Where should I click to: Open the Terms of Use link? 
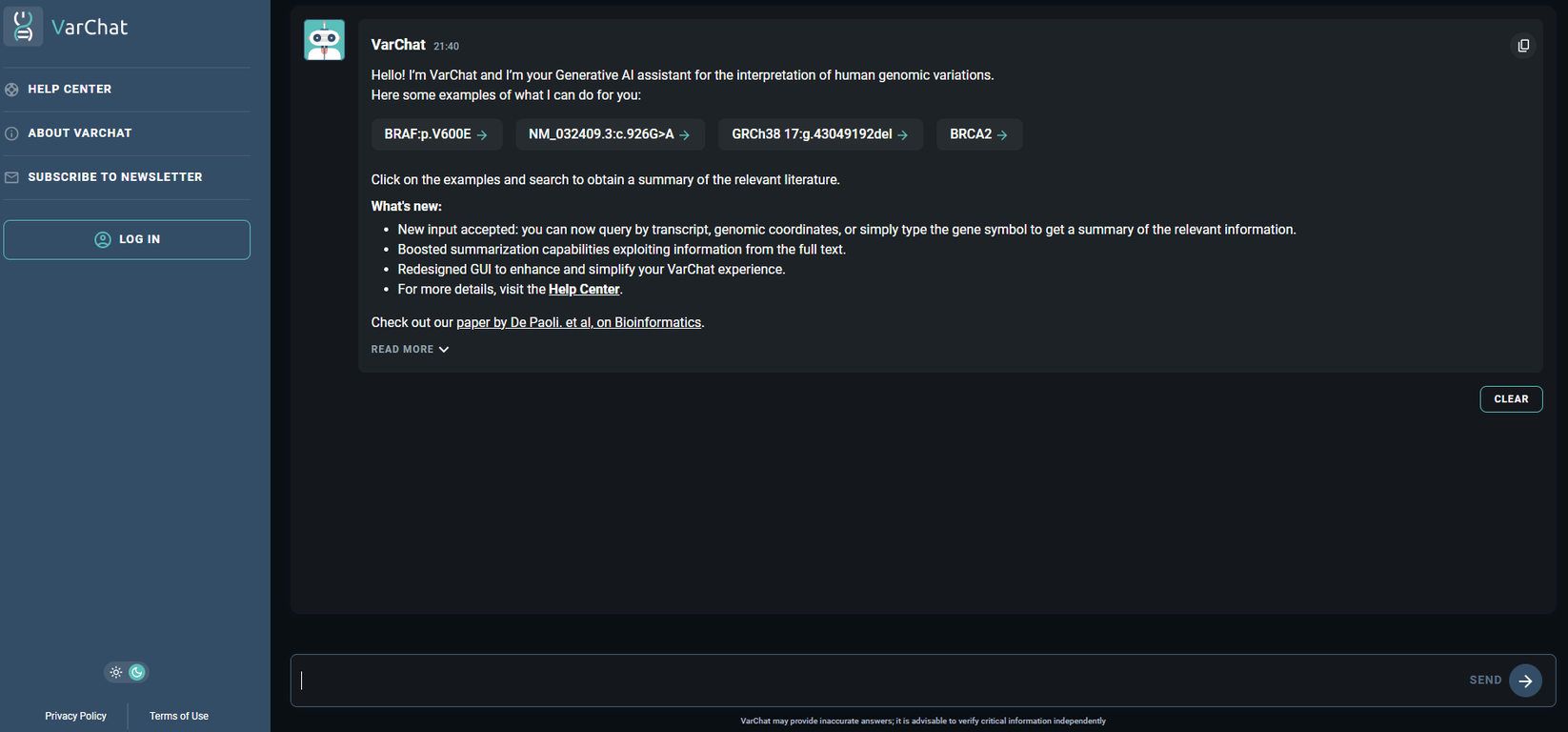(179, 716)
